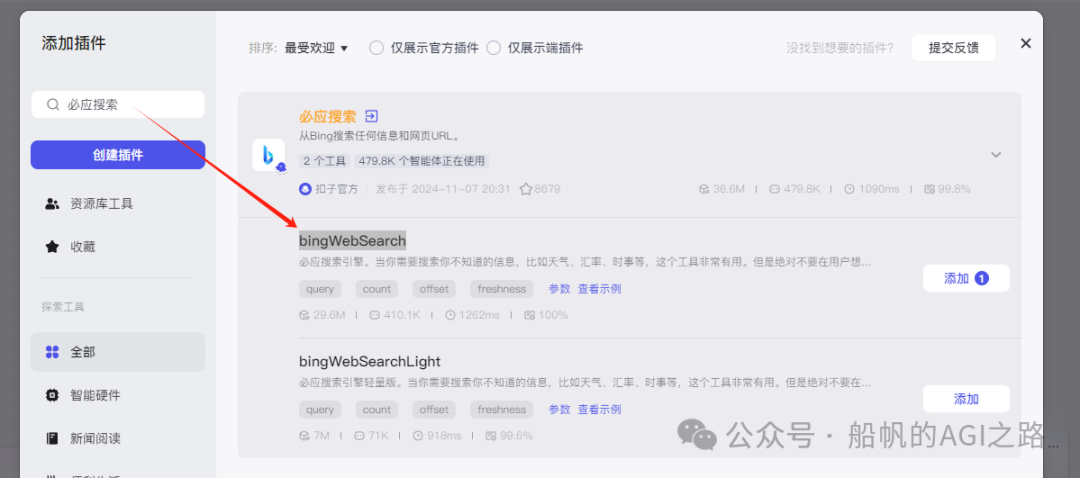The height and width of the screenshot is (478, 1080).
Task: Click the bingWebSearch 410.1K bots icon
Action: (375, 315)
